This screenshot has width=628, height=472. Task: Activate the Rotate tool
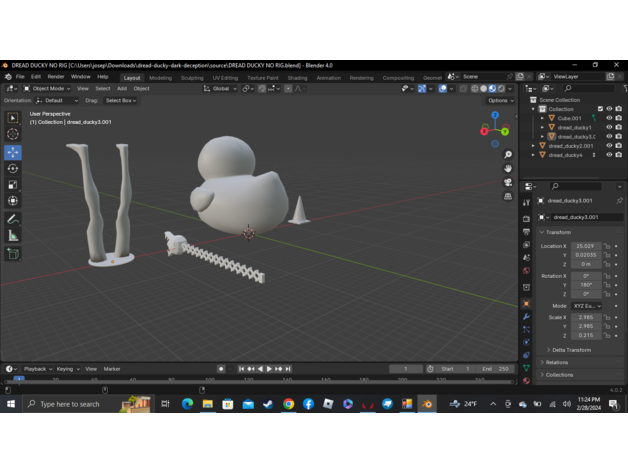click(13, 169)
